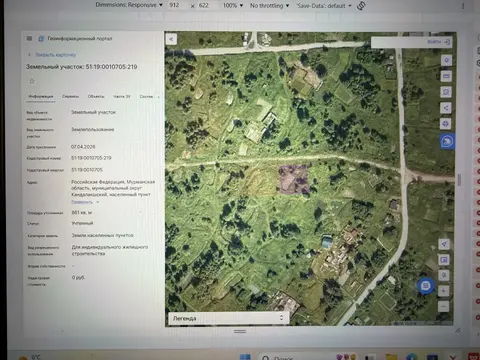Viewport: 480px width, 360px height.
Task: Mark the land plot as favorite with the star
Action: click(32, 81)
